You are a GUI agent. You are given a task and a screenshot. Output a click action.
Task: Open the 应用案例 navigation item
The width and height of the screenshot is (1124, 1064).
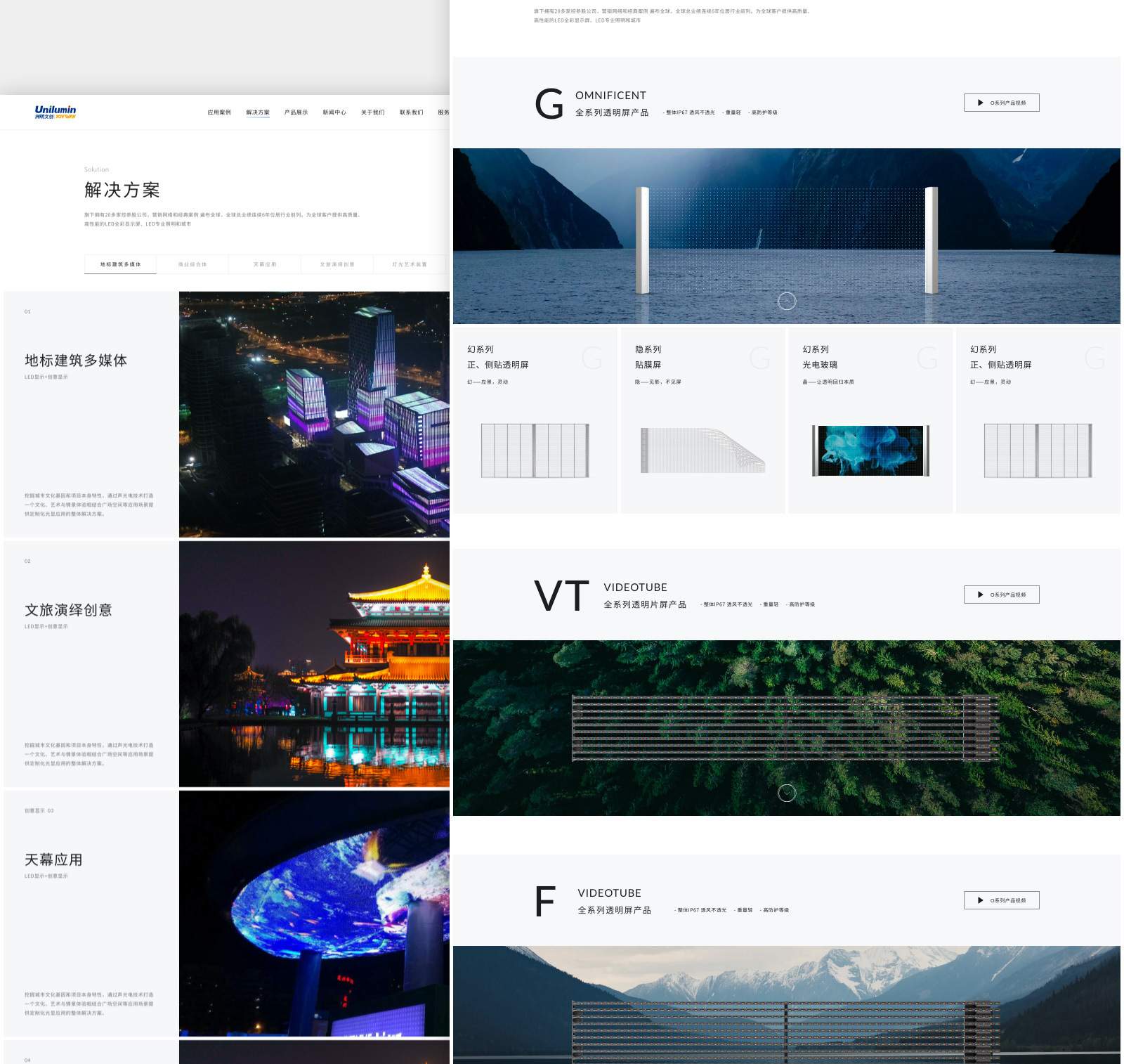pyautogui.click(x=219, y=112)
